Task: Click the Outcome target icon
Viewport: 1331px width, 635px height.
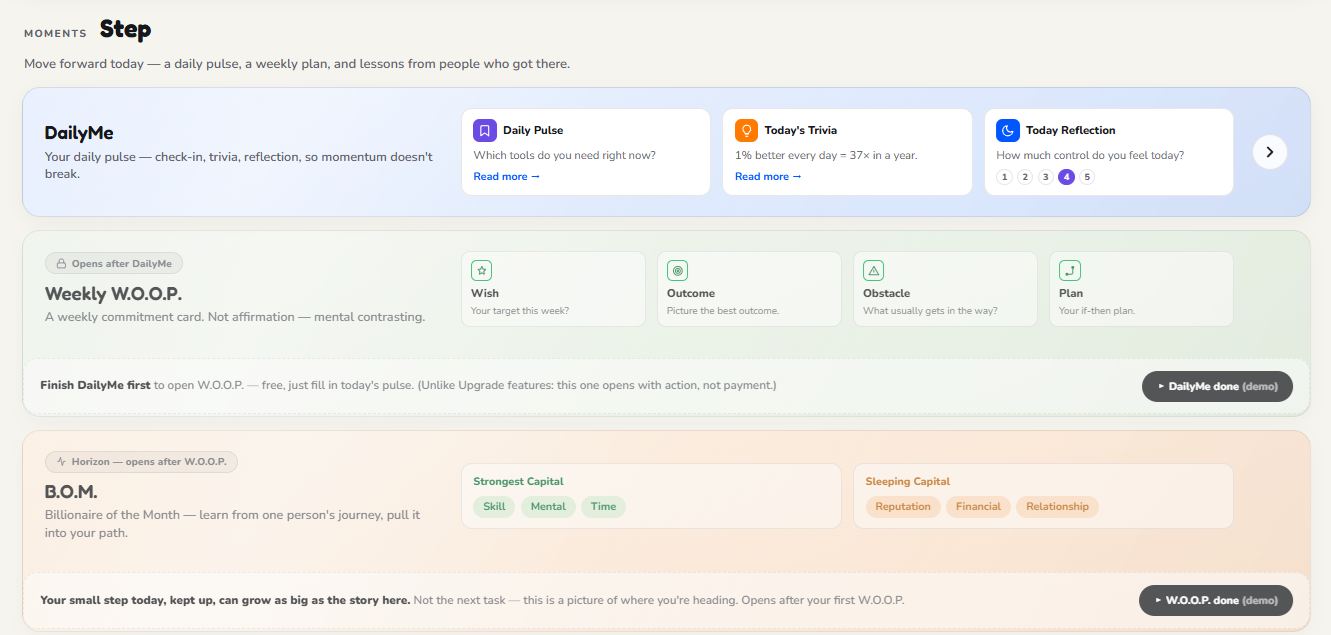Action: (x=677, y=270)
